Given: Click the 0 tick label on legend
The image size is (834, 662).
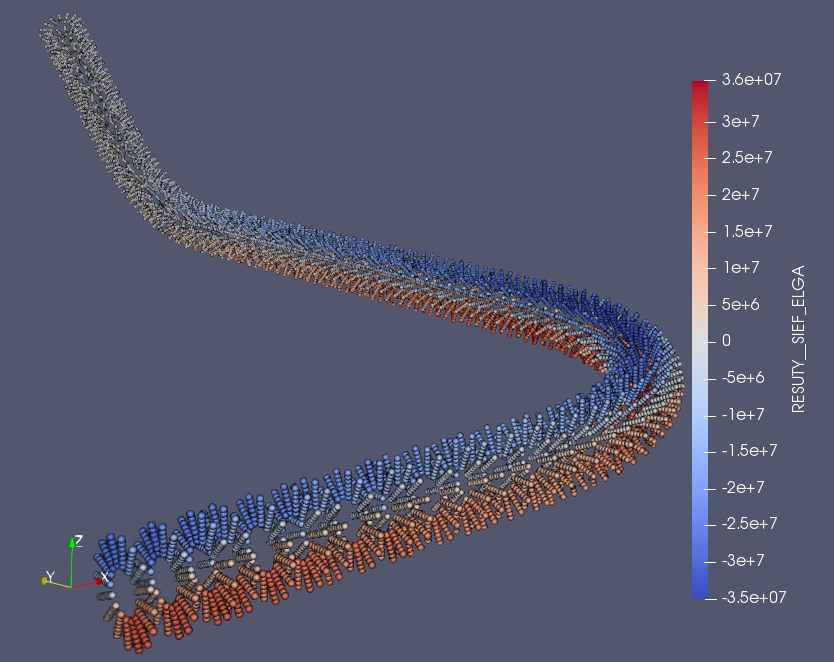Looking at the screenshot, I should click(x=725, y=341).
